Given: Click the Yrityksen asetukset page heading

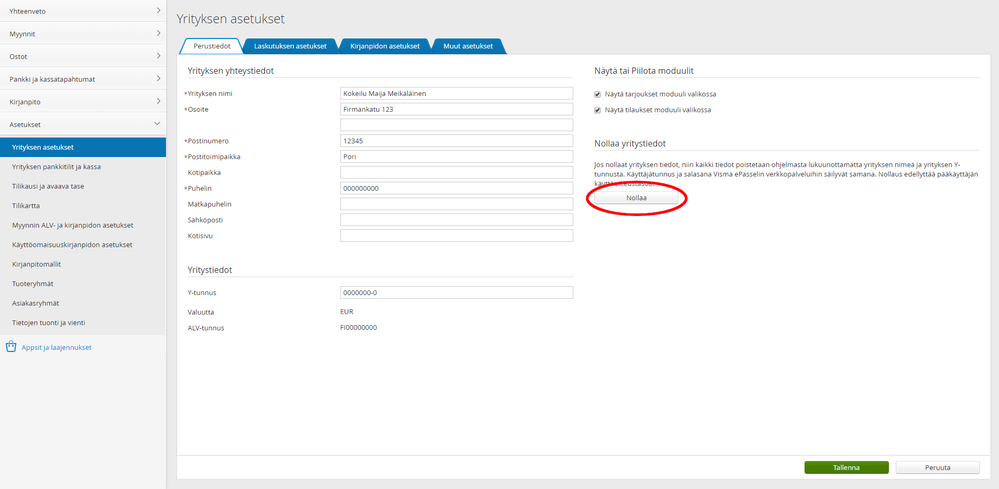Looking at the screenshot, I should pyautogui.click(x=231, y=19).
